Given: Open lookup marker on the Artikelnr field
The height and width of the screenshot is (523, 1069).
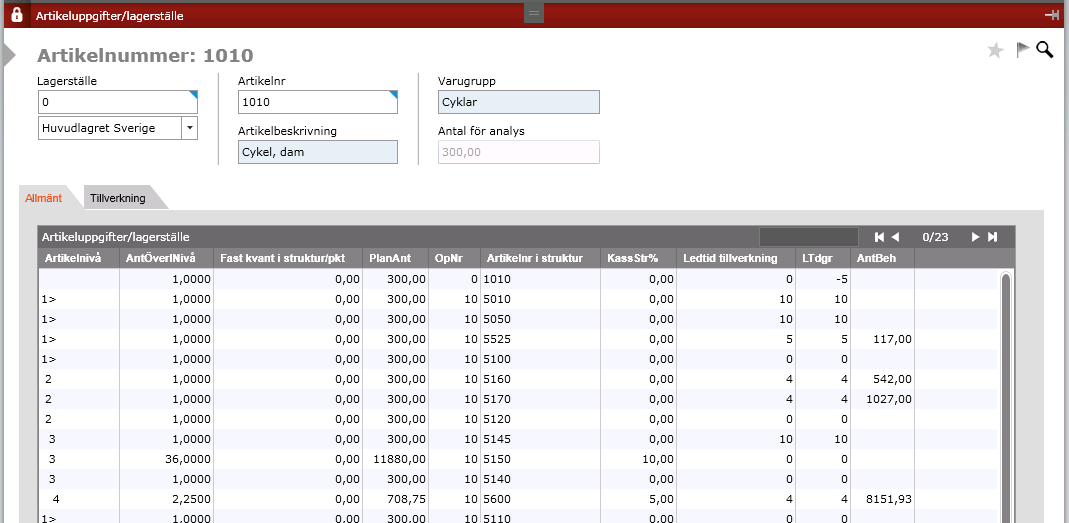Looking at the screenshot, I should [x=393, y=94].
